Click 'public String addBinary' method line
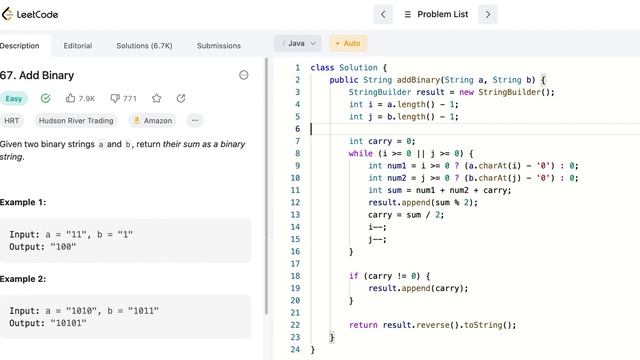The width and height of the screenshot is (640, 360). tap(437, 80)
